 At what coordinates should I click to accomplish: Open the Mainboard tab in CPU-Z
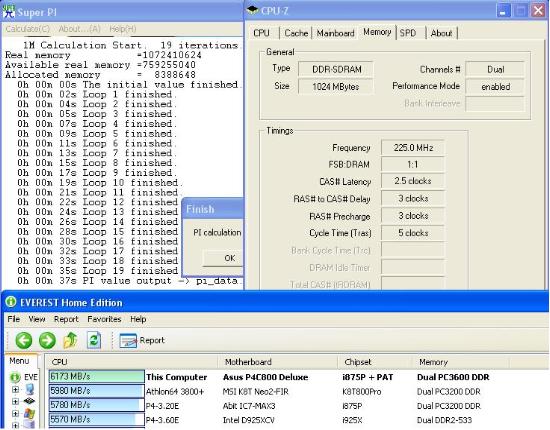point(335,33)
